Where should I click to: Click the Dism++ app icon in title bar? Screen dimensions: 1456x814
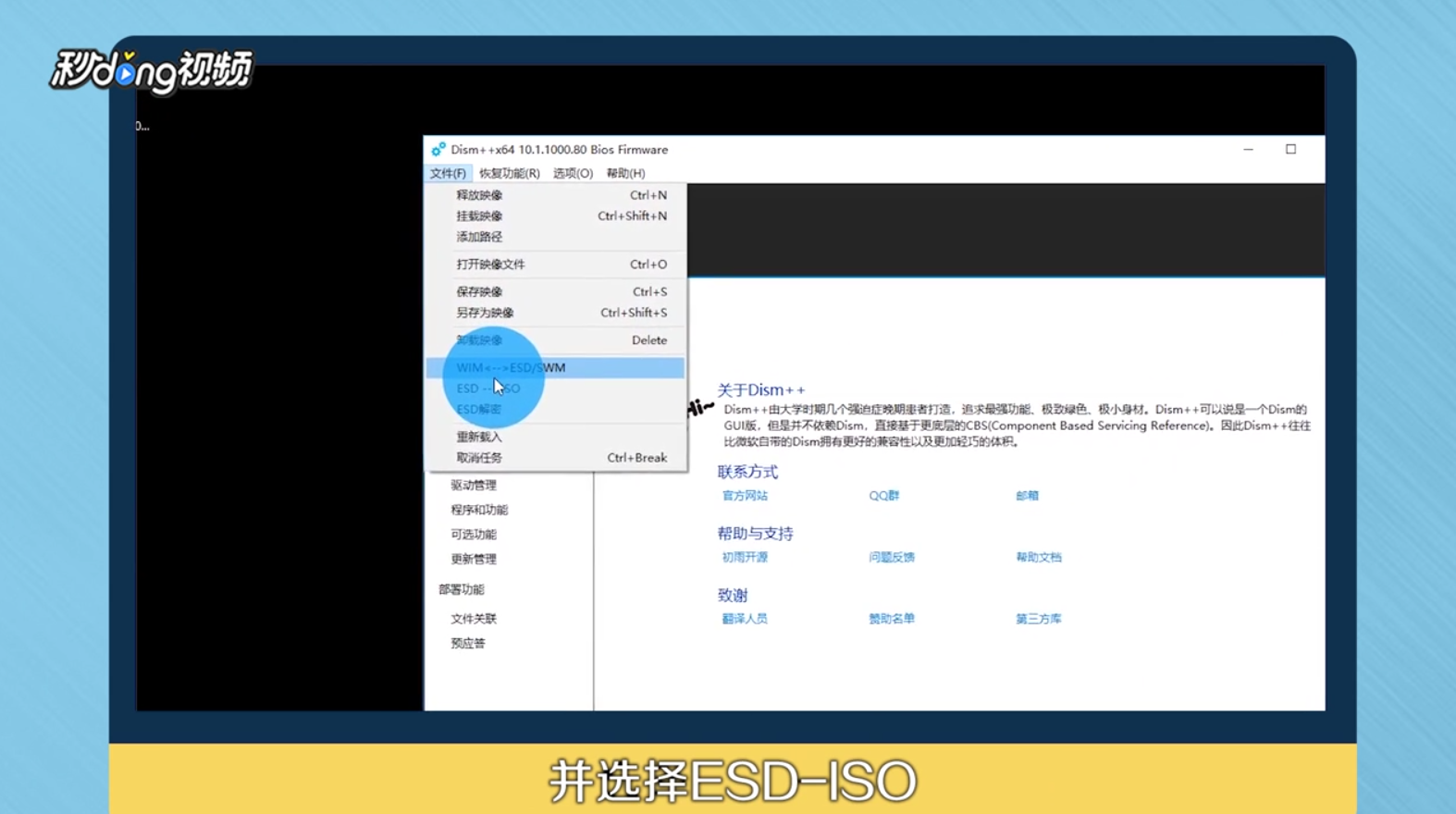coord(438,149)
